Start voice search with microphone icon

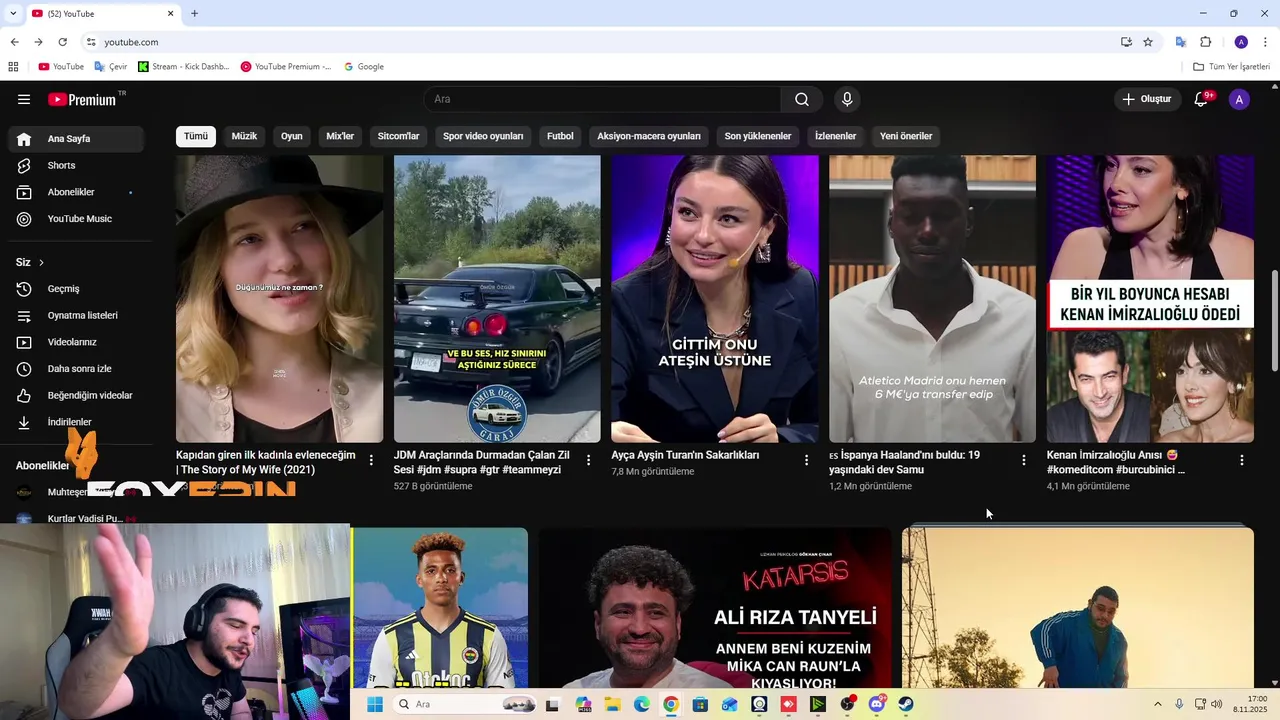coord(847,99)
